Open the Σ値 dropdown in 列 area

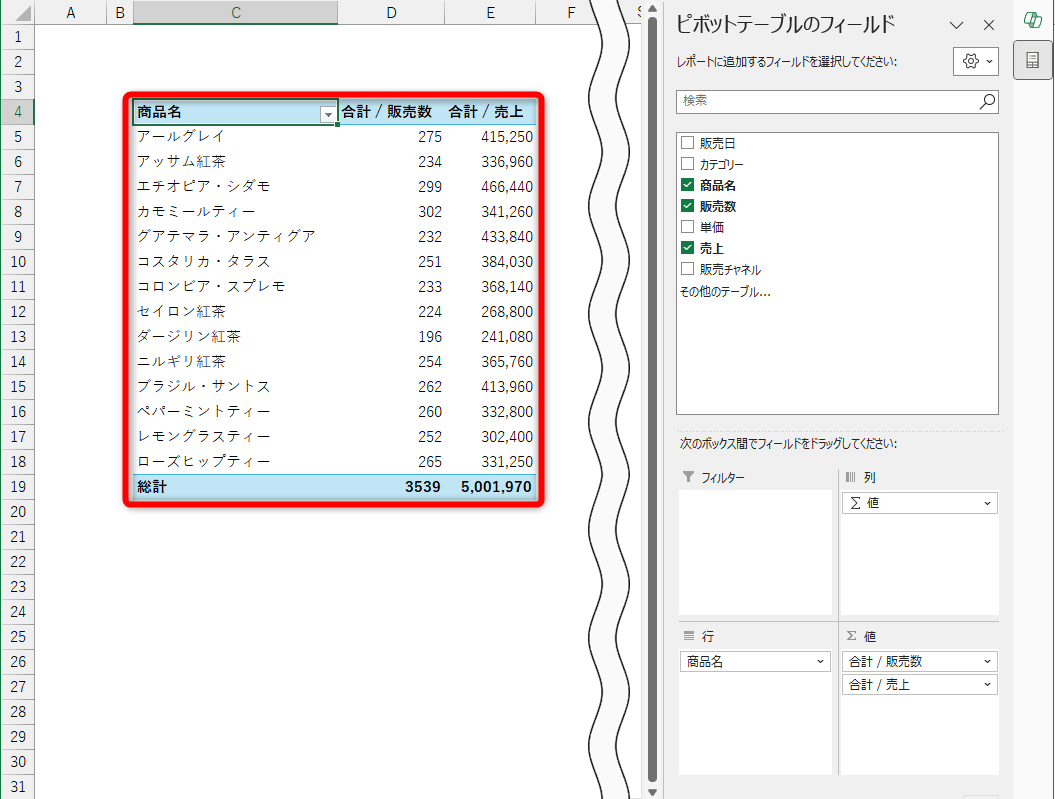(989, 503)
